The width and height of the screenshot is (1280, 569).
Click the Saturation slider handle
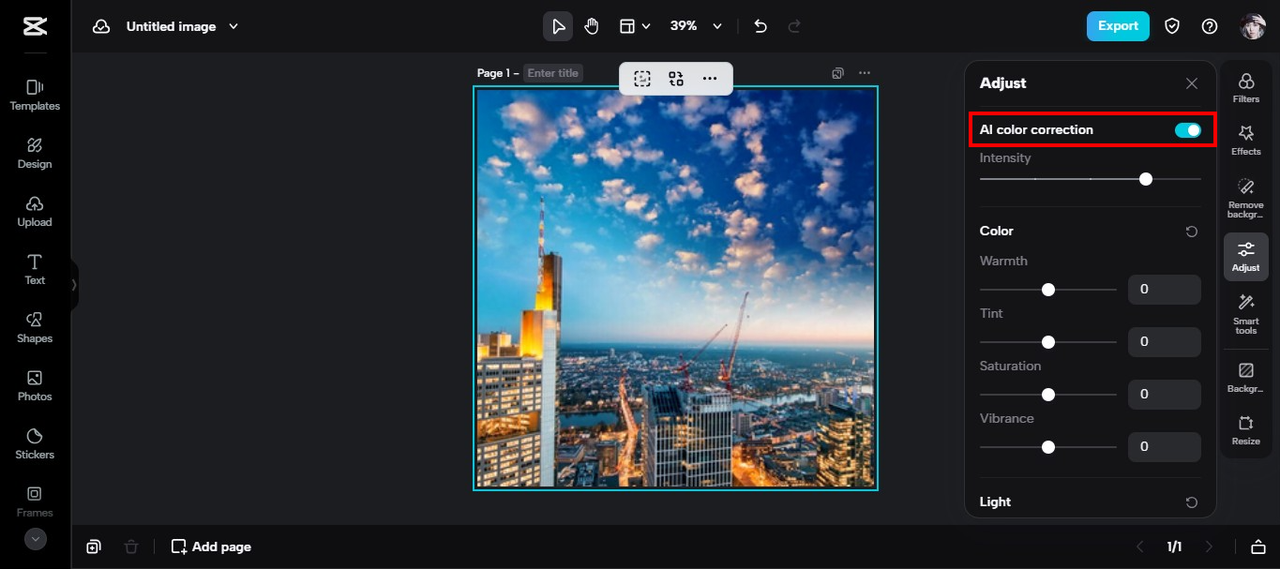tap(1048, 394)
